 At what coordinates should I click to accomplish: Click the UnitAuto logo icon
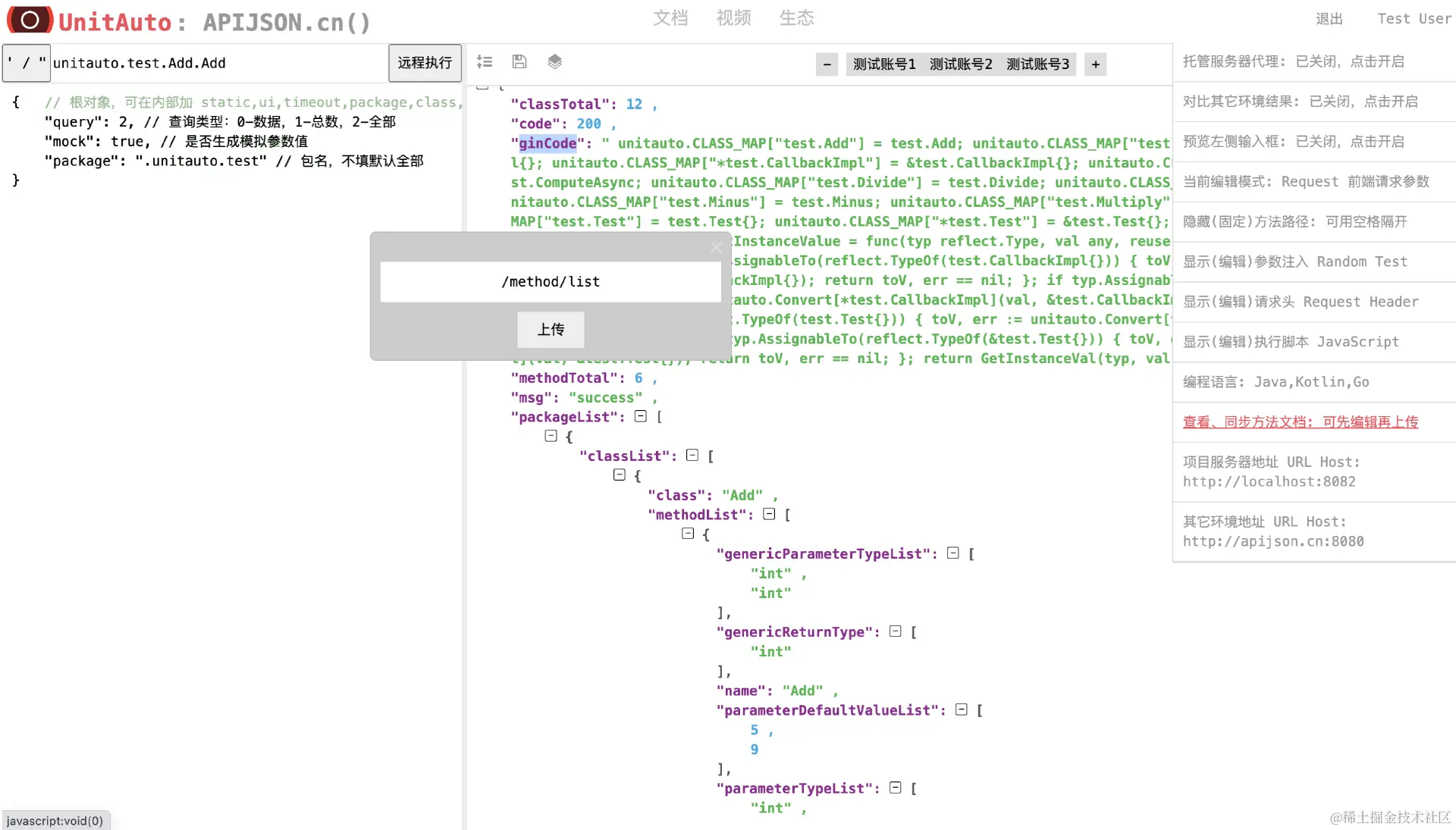tap(30, 20)
